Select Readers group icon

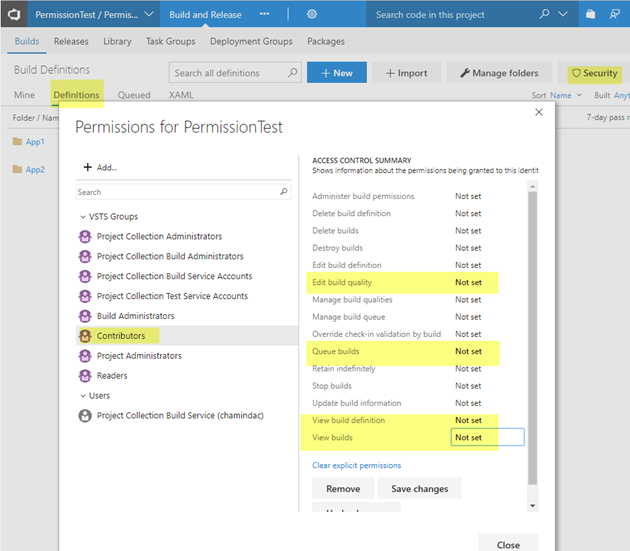pyautogui.click(x=85, y=375)
